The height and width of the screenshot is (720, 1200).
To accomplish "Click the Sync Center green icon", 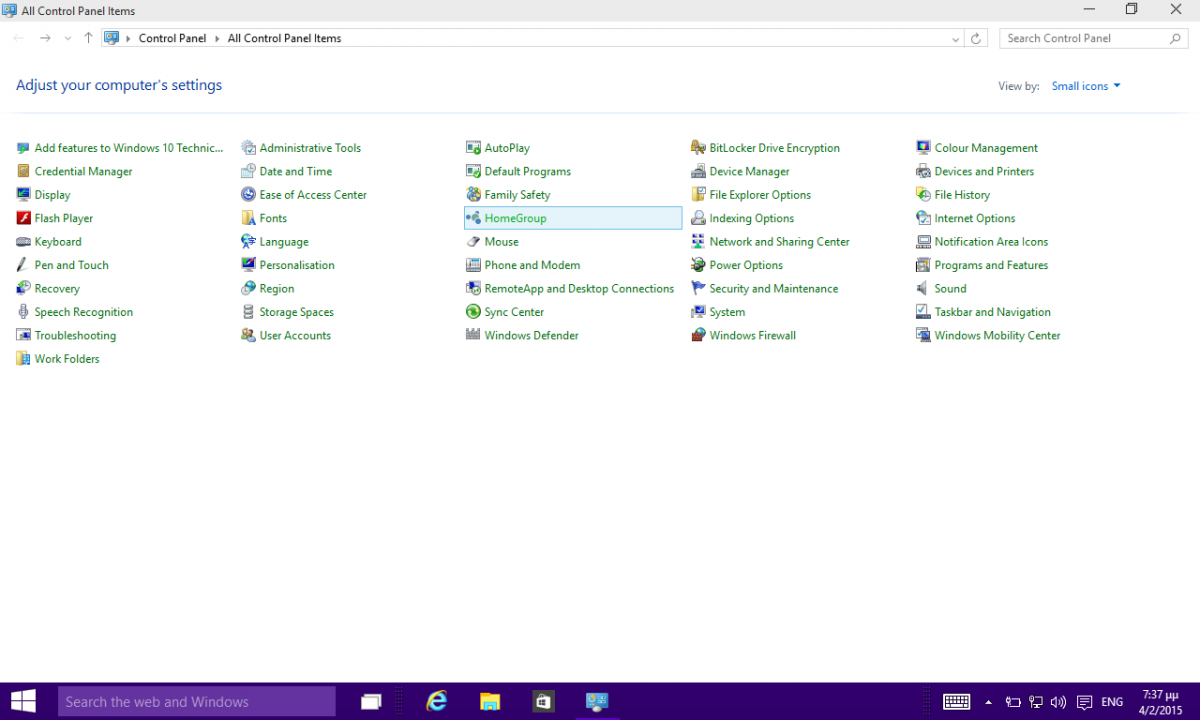I will coord(473,312).
